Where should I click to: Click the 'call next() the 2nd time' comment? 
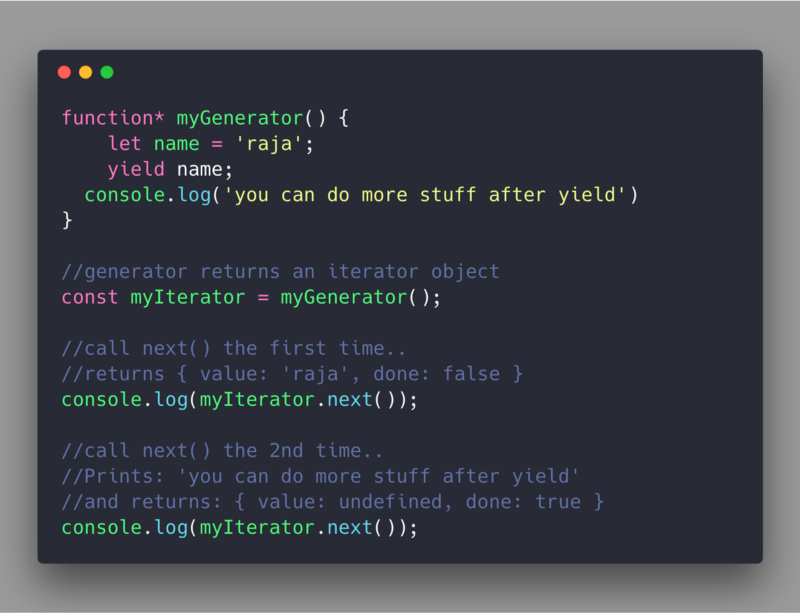[222, 451]
